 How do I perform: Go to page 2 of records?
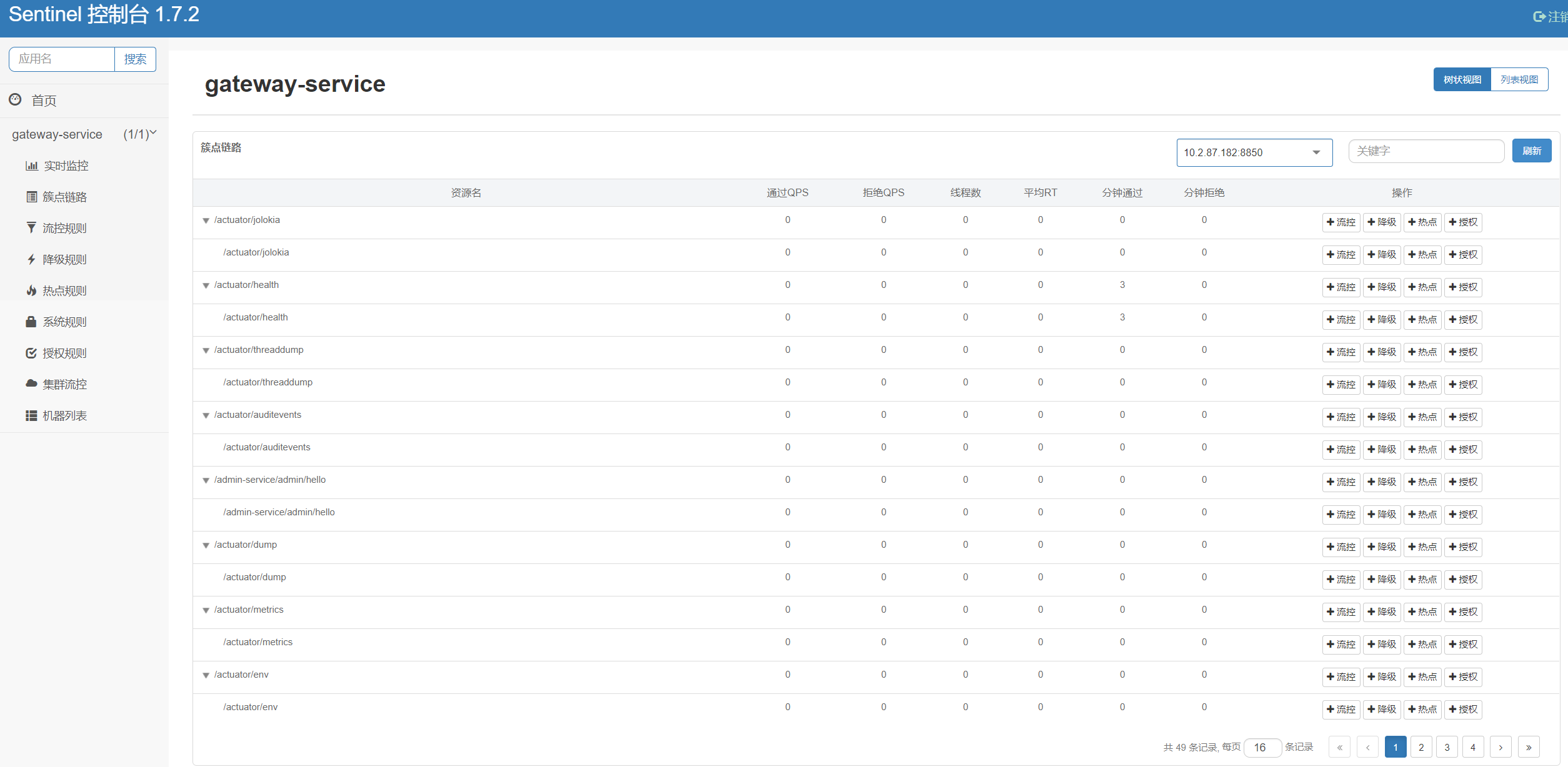pyautogui.click(x=1421, y=747)
